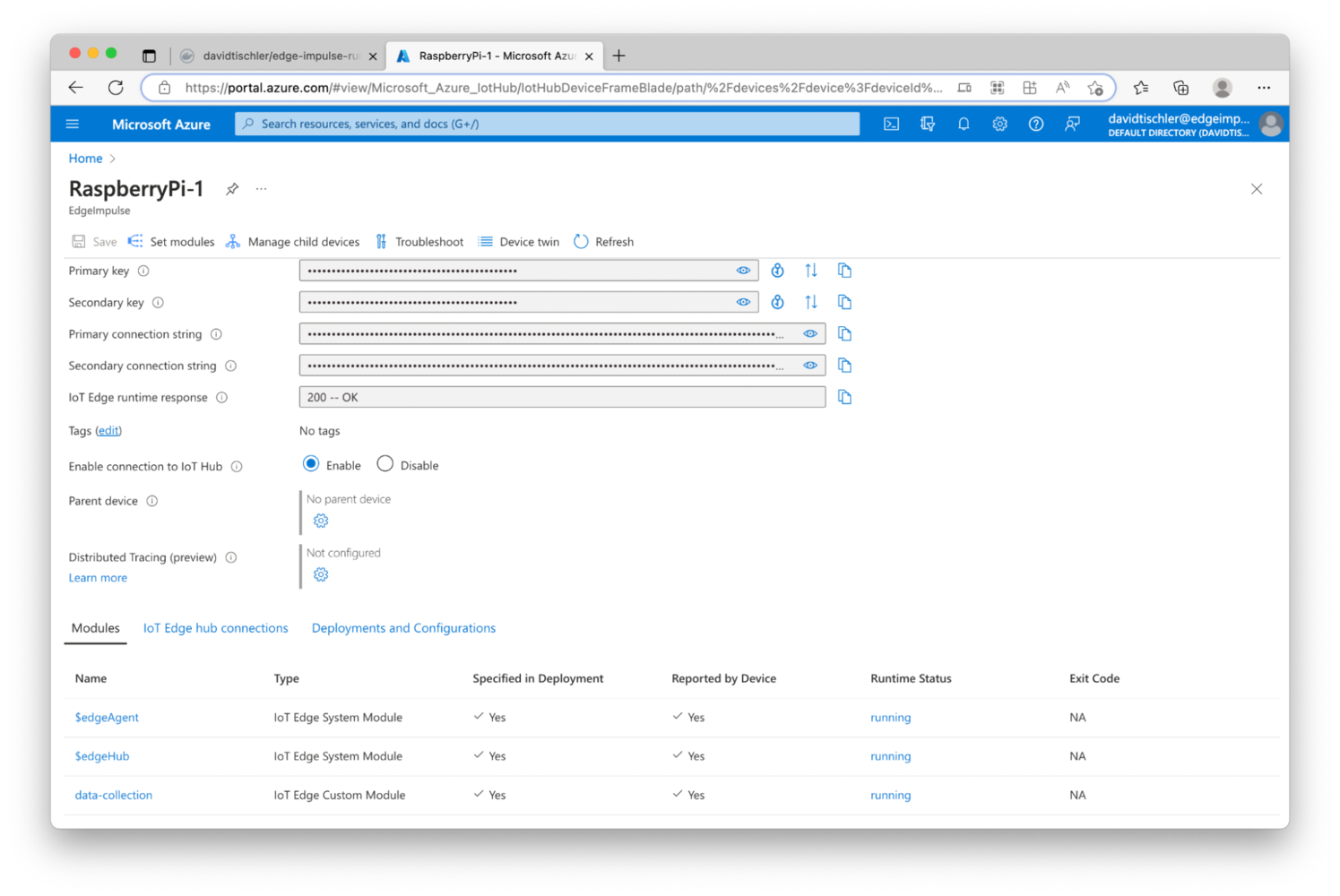Open the davidtischler account menu

pos(1194,125)
